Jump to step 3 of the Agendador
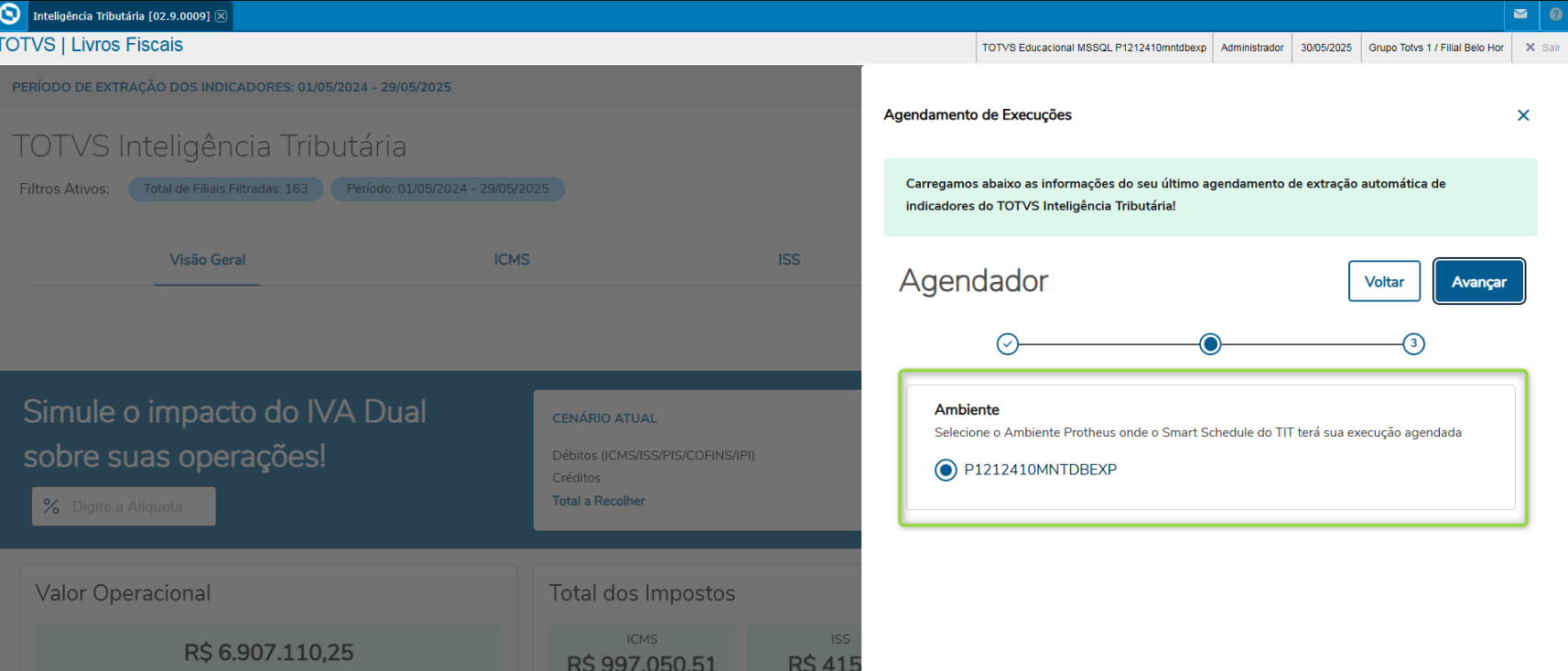 [1413, 344]
